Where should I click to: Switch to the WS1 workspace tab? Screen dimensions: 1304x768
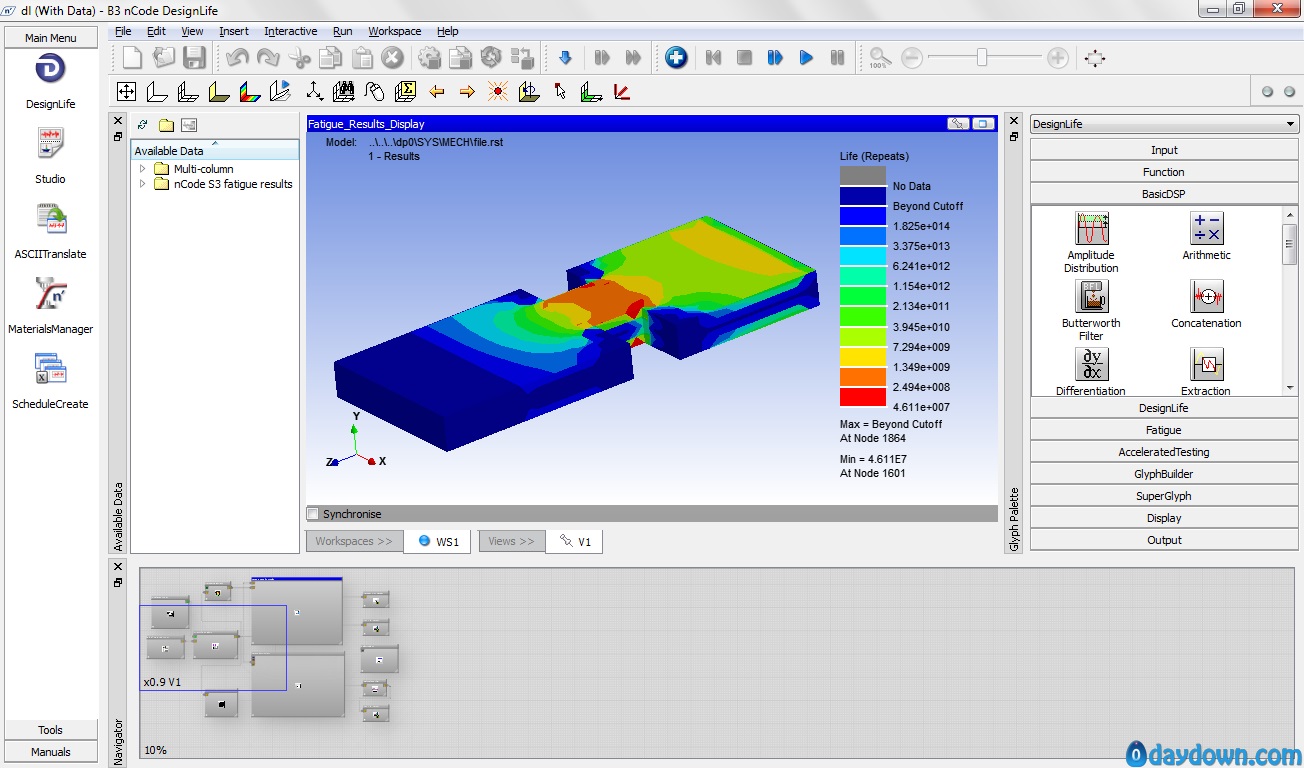tap(437, 541)
